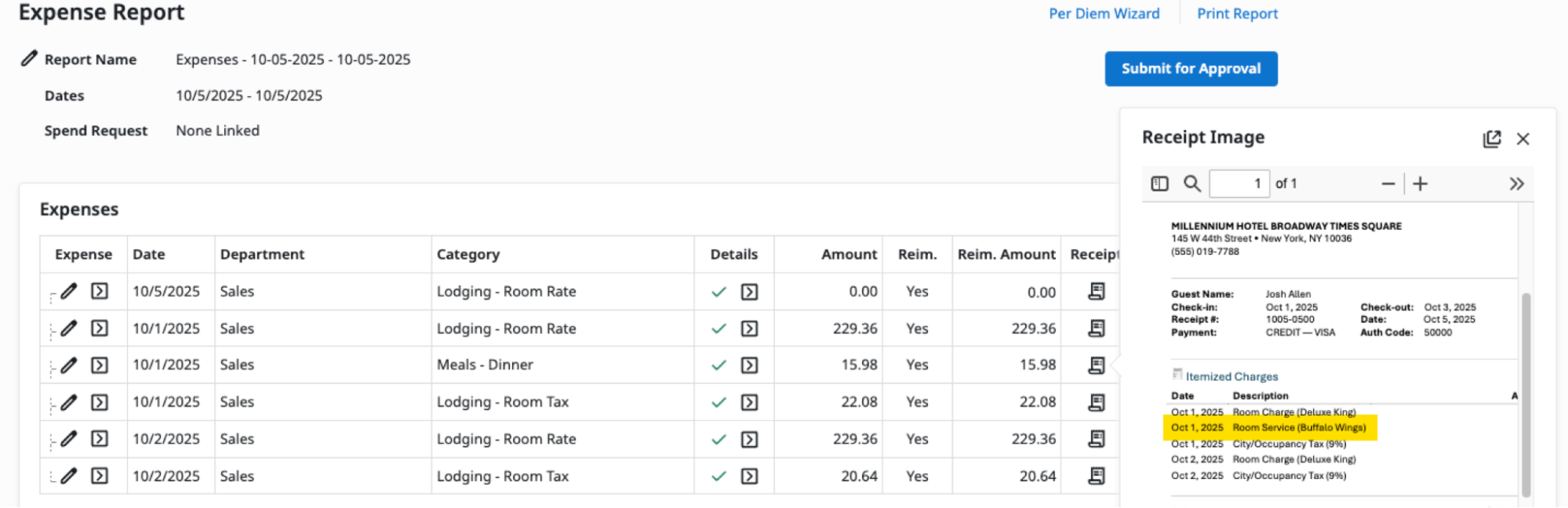Expand the Meals - Dinner expense arrow
Screen dimensions: 1568x508
[99, 365]
